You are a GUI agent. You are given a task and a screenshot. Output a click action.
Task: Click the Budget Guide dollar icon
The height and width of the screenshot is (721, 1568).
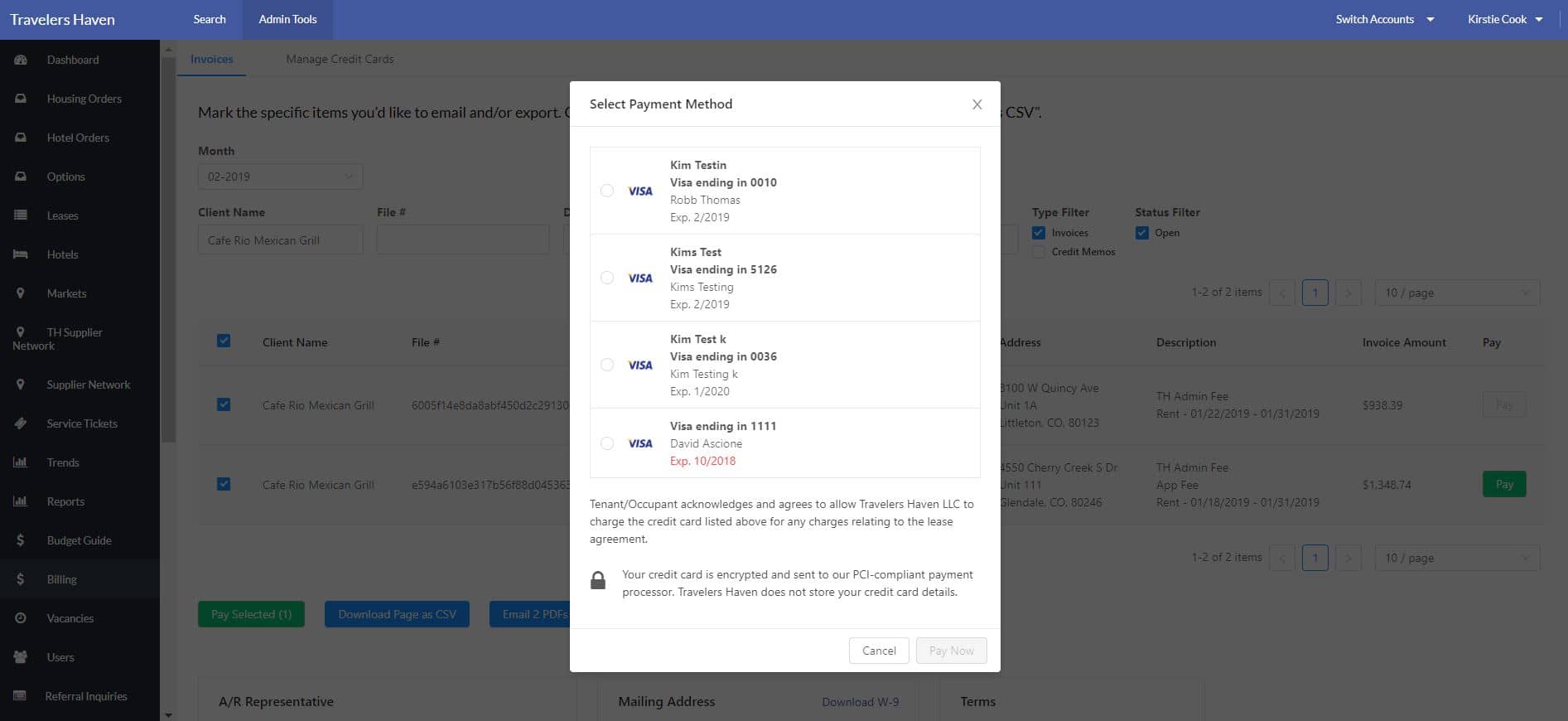click(x=21, y=540)
